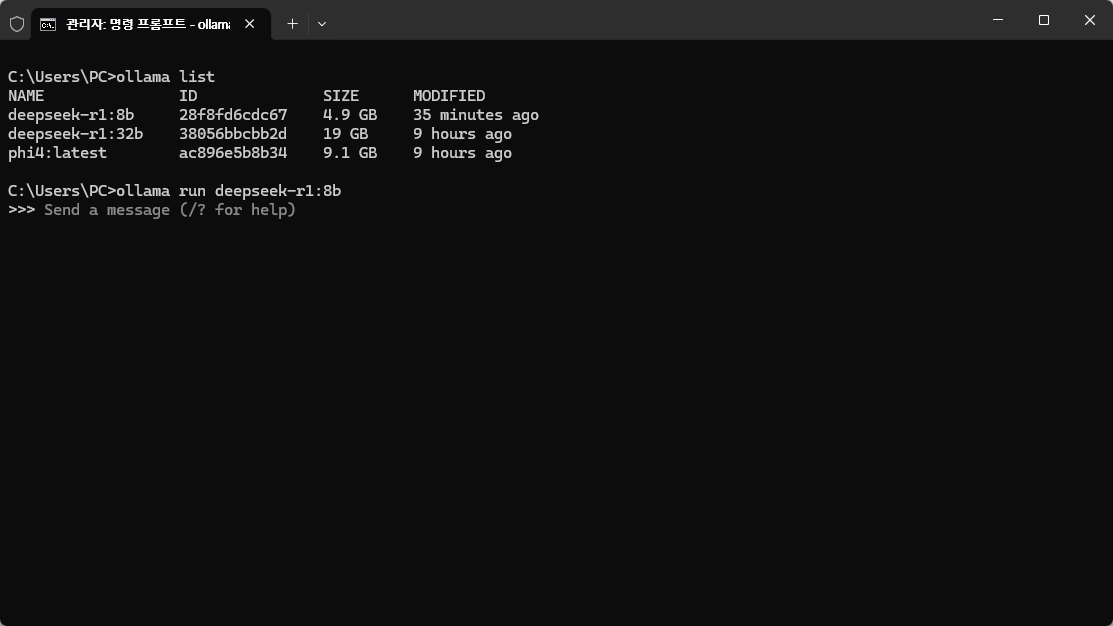Open a new tab with plus button
The image size is (1113, 626).
click(292, 24)
